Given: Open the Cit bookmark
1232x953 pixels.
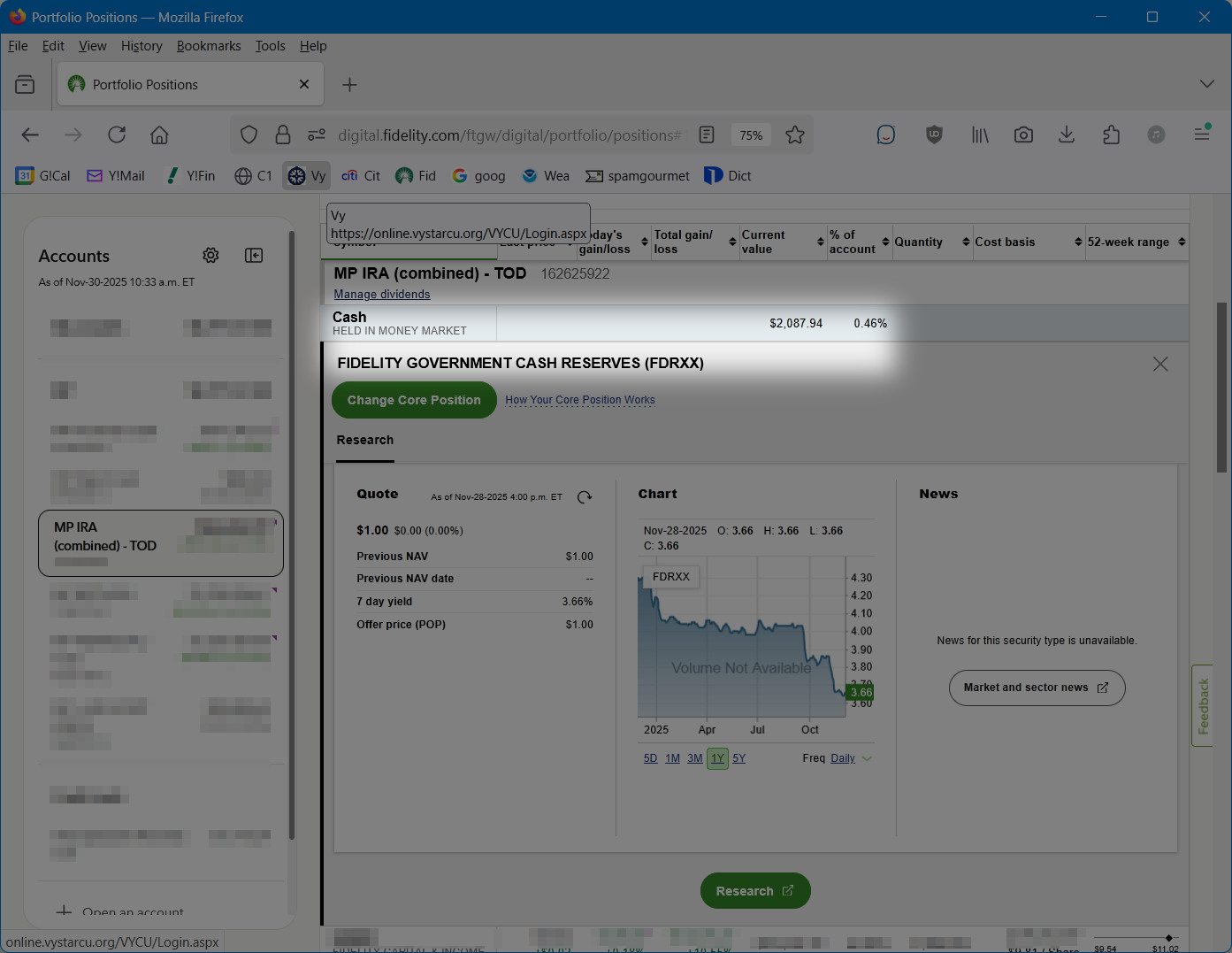Looking at the screenshot, I should 361,176.
